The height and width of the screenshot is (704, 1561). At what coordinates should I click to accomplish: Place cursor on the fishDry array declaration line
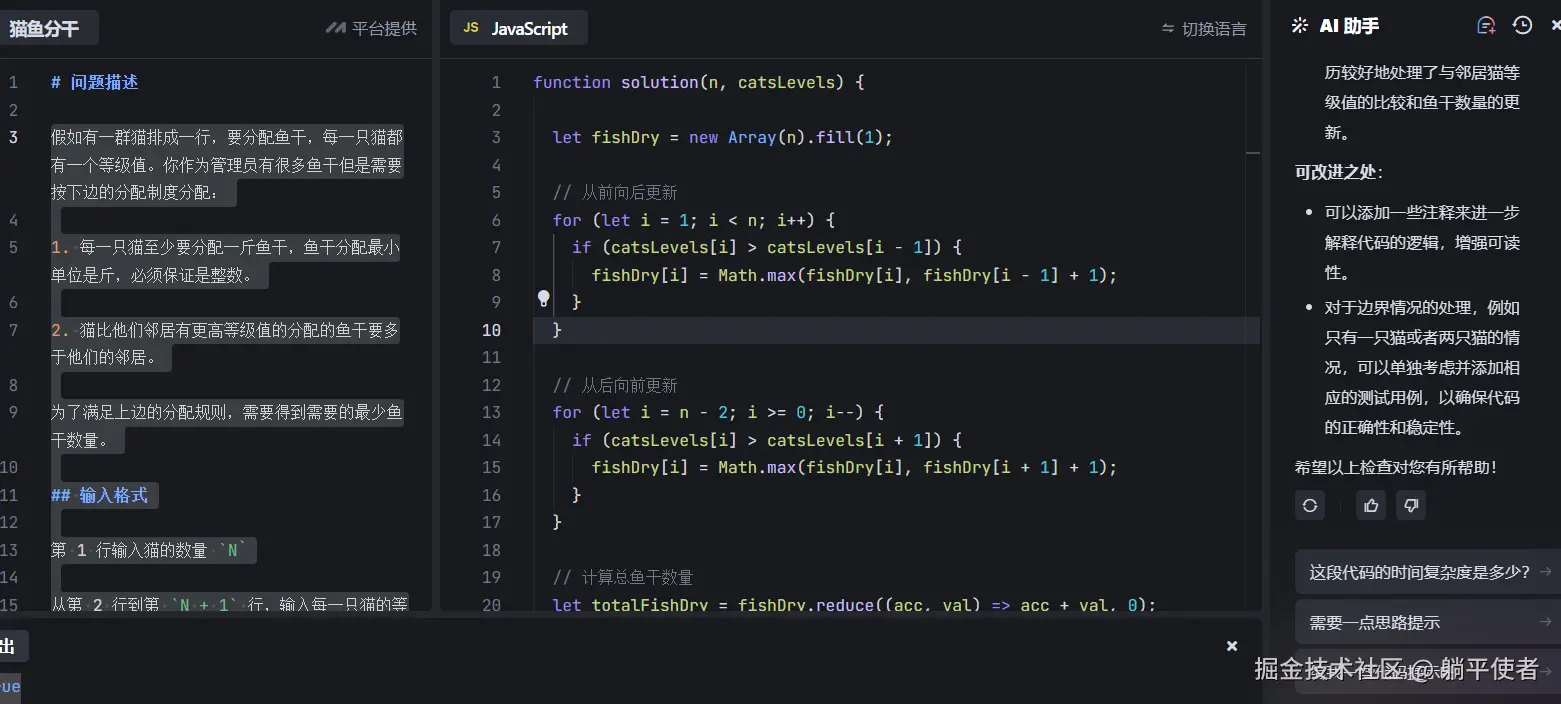click(x=722, y=137)
